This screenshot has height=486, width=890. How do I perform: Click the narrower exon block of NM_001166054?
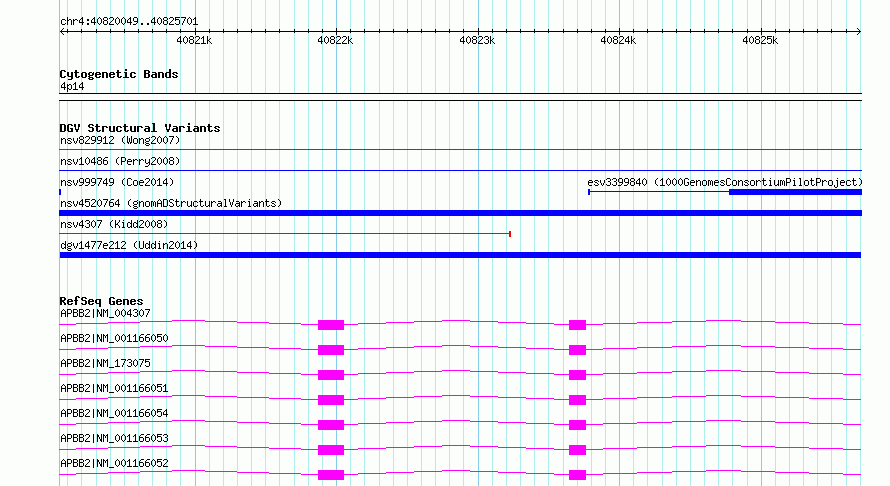[577, 425]
